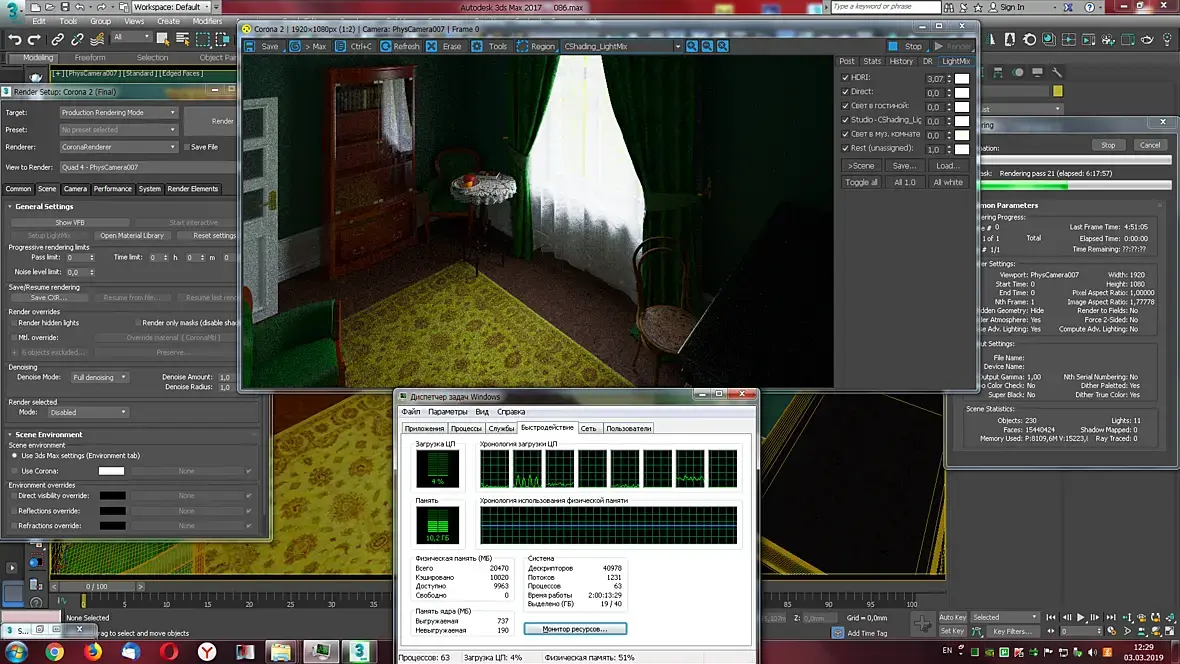Open the Modifiers menu
This screenshot has width=1180, height=664.
[x=207, y=21]
